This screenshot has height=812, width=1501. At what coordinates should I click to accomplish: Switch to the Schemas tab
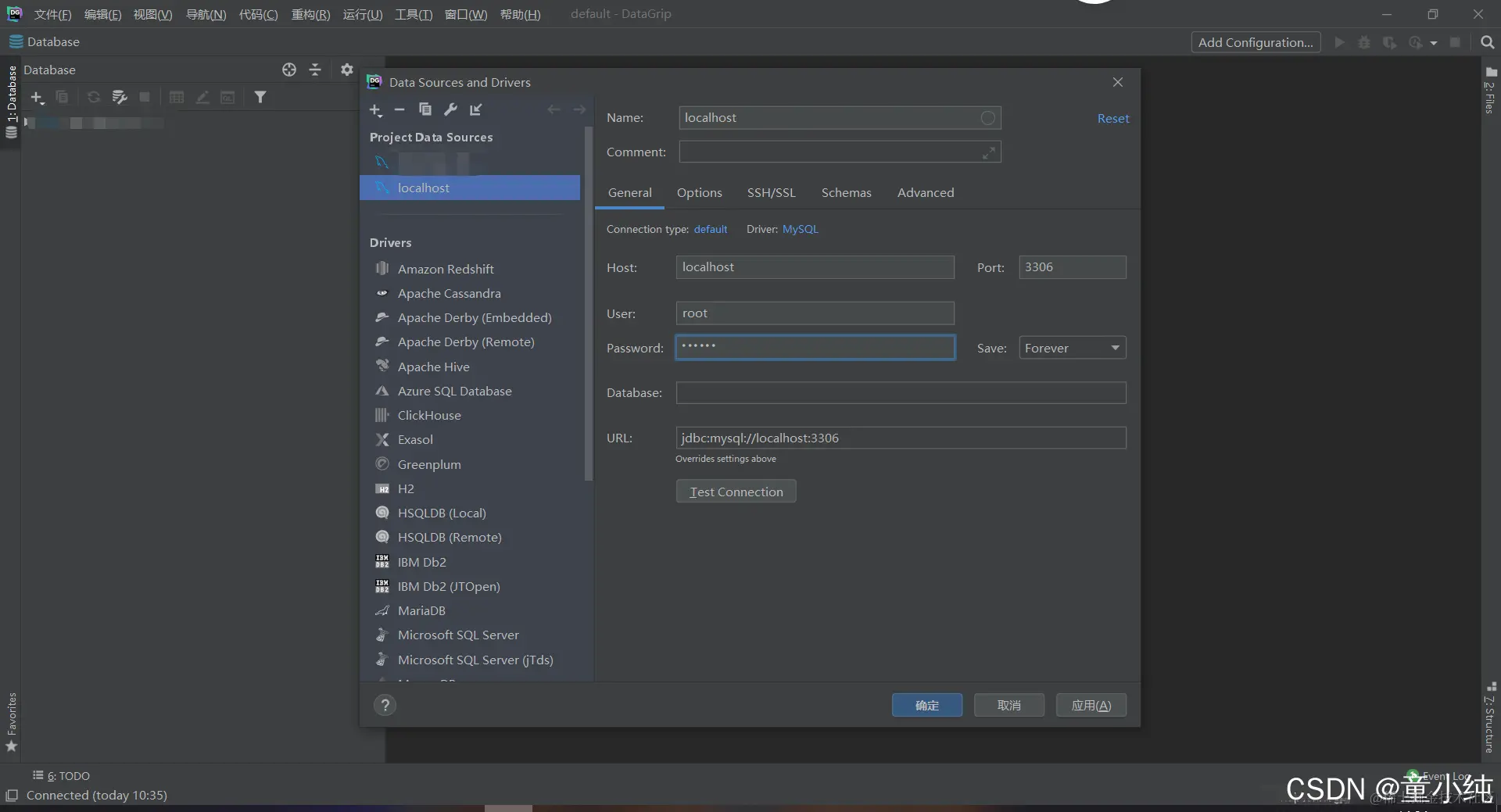click(x=846, y=193)
